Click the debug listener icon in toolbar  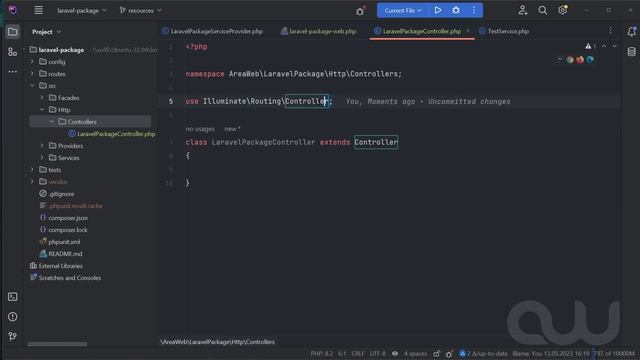(x=360, y=11)
